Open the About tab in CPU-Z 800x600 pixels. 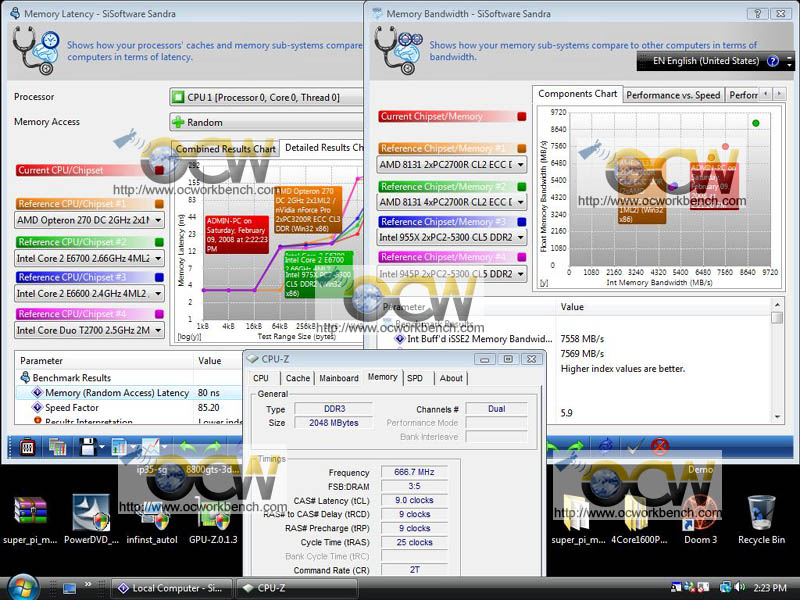point(451,378)
